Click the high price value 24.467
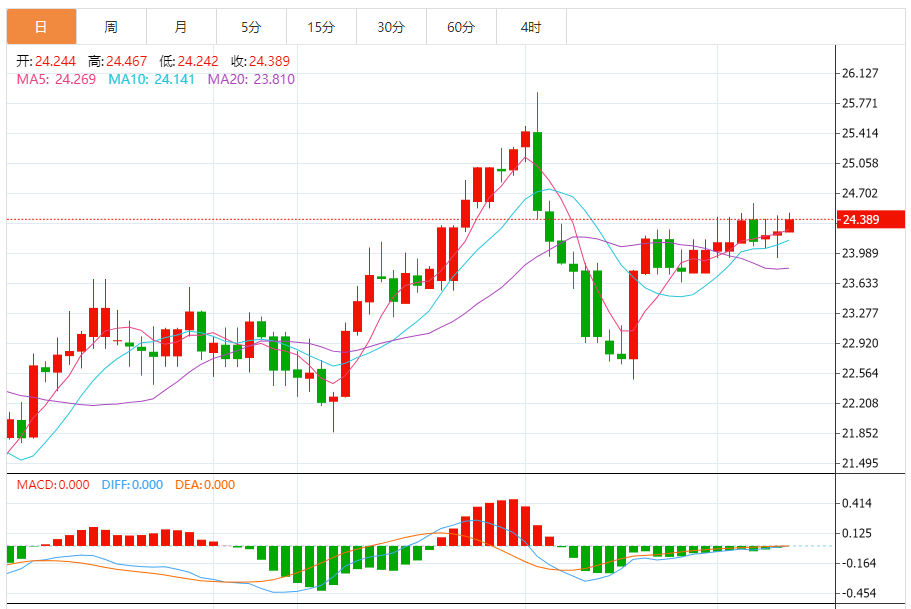The width and height of the screenshot is (911, 609). pyautogui.click(x=127, y=61)
